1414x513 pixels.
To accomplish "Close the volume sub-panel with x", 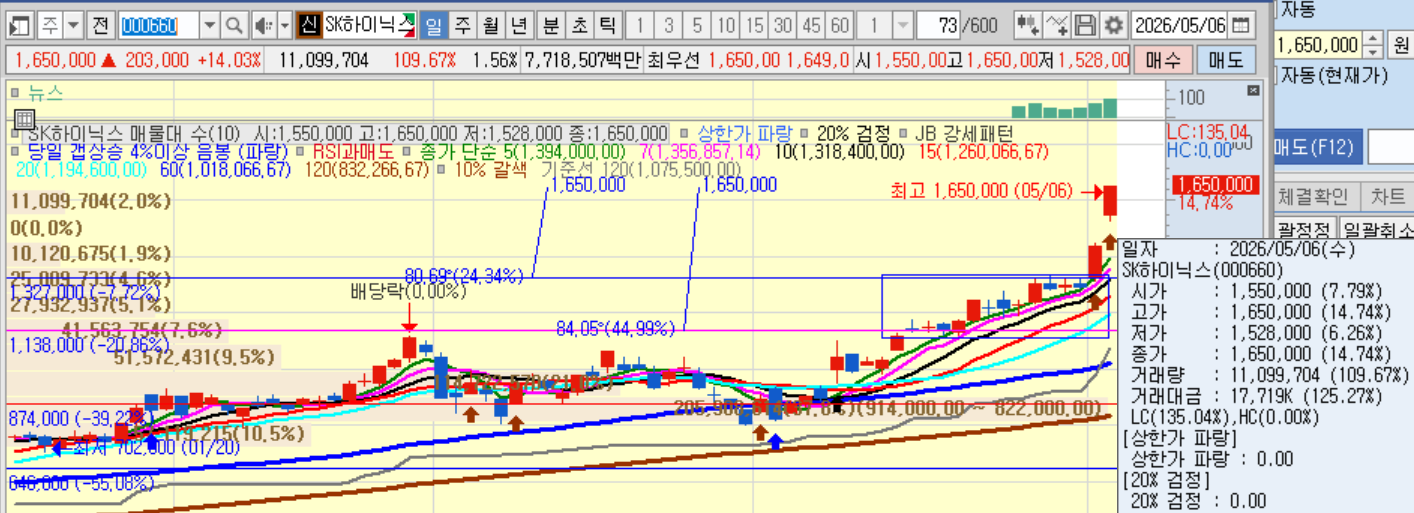I will click(x=1254, y=90).
